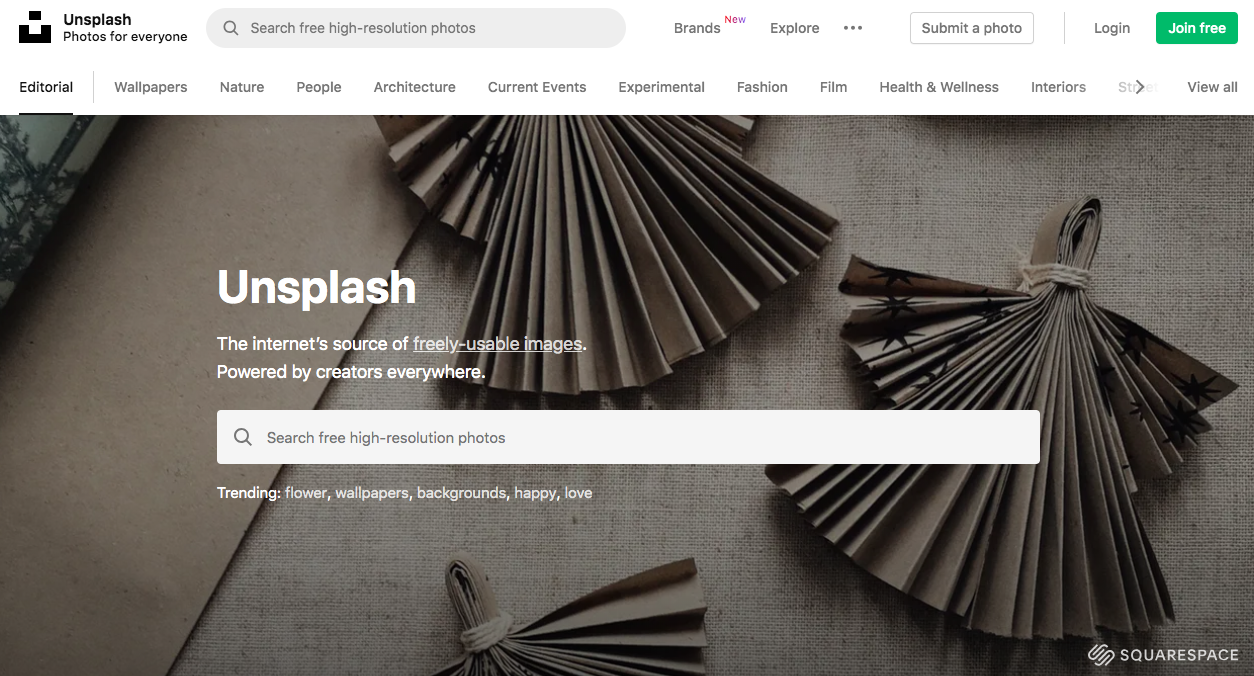Select the Editorial tab

(x=46, y=87)
